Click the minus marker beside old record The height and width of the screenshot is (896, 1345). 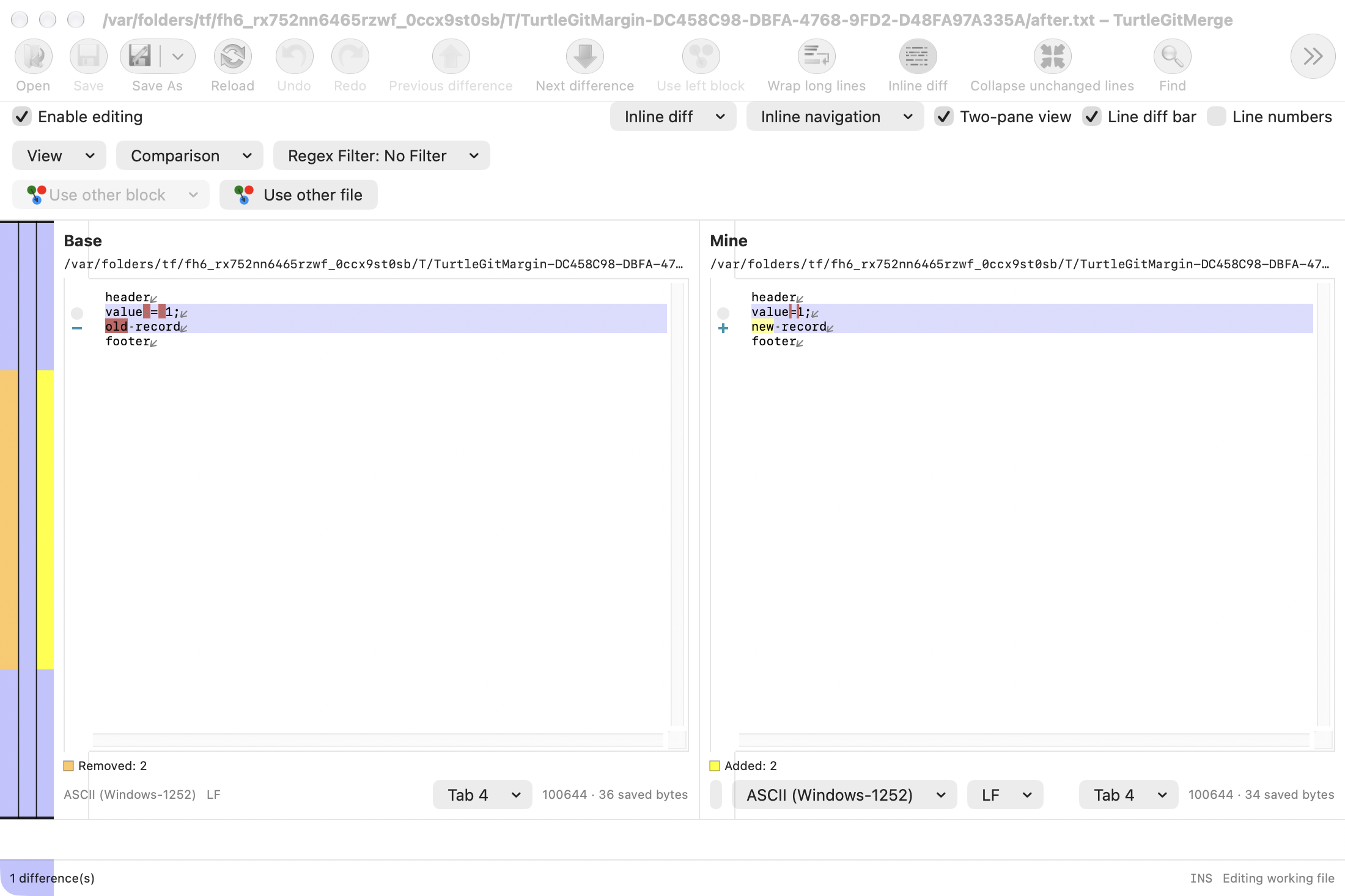[77, 328]
